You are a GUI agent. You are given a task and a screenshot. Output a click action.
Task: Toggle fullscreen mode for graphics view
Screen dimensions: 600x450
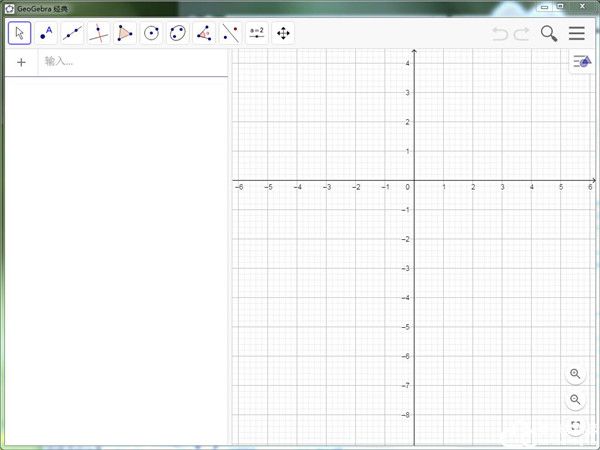pos(575,426)
